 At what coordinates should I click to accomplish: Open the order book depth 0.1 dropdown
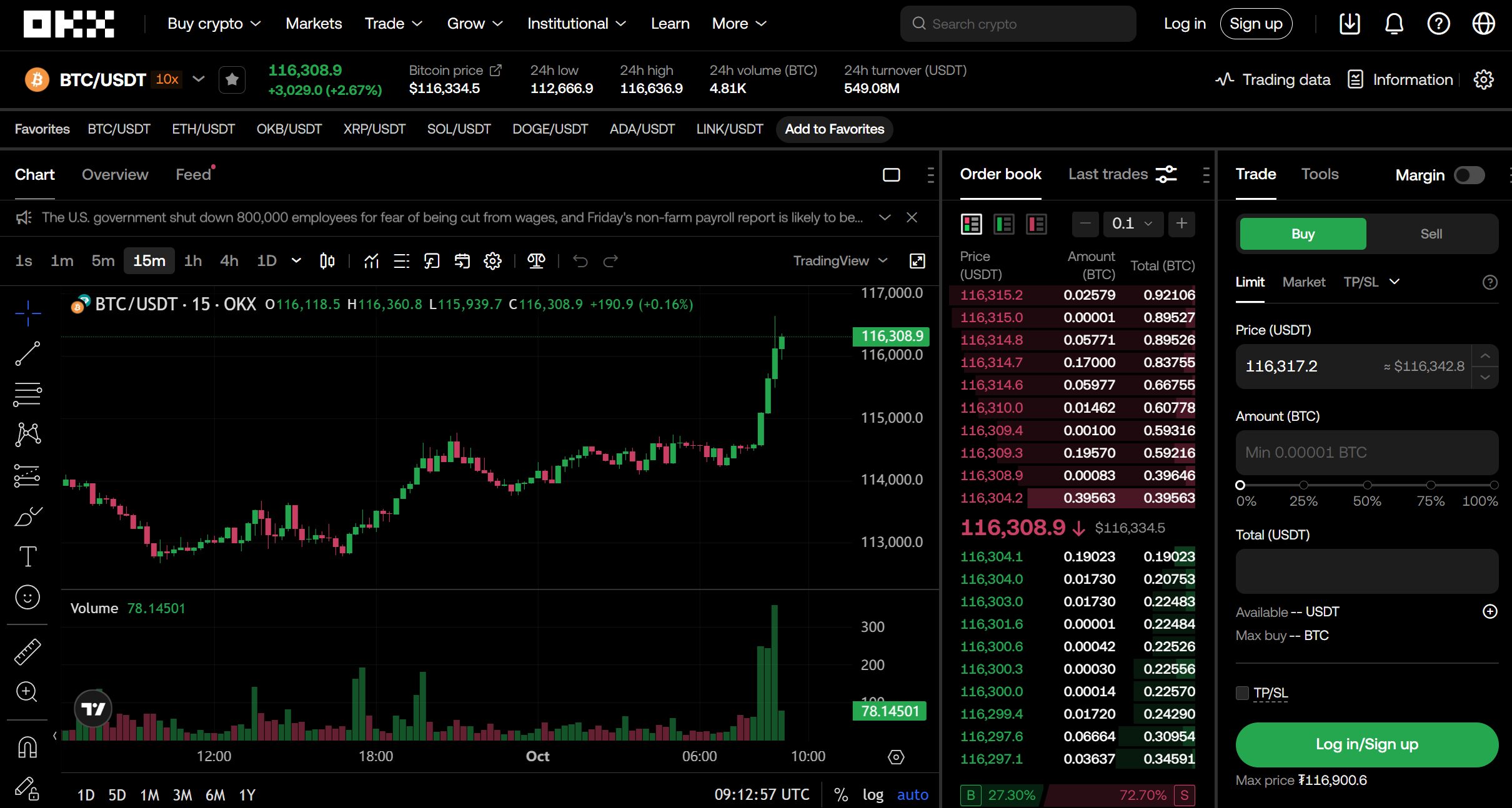coord(1133,224)
